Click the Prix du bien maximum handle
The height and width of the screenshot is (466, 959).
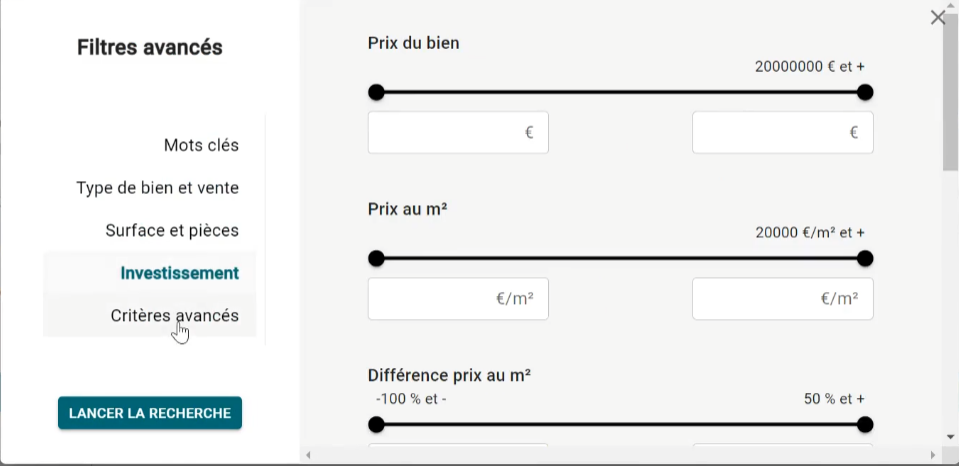point(865,93)
